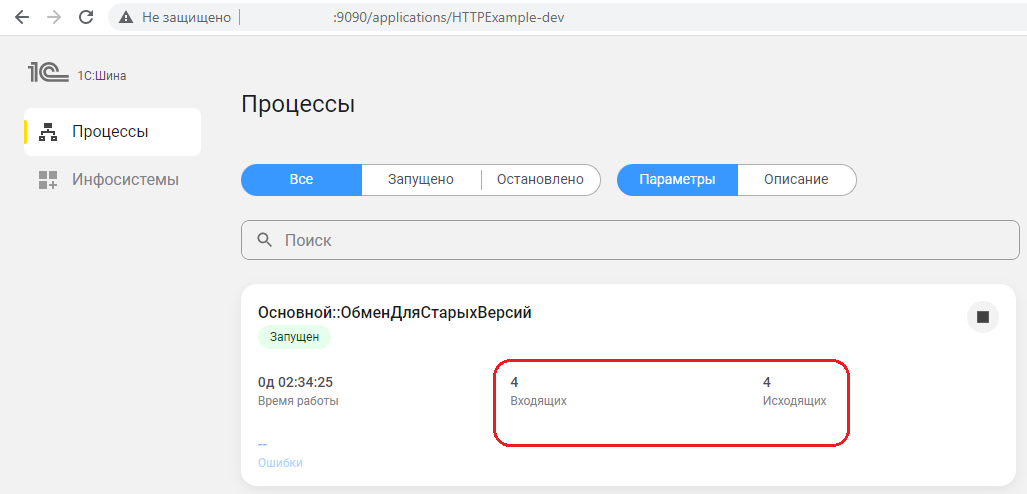This screenshot has height=494, width=1027.
Task: Select the Все filter
Action: (301, 180)
